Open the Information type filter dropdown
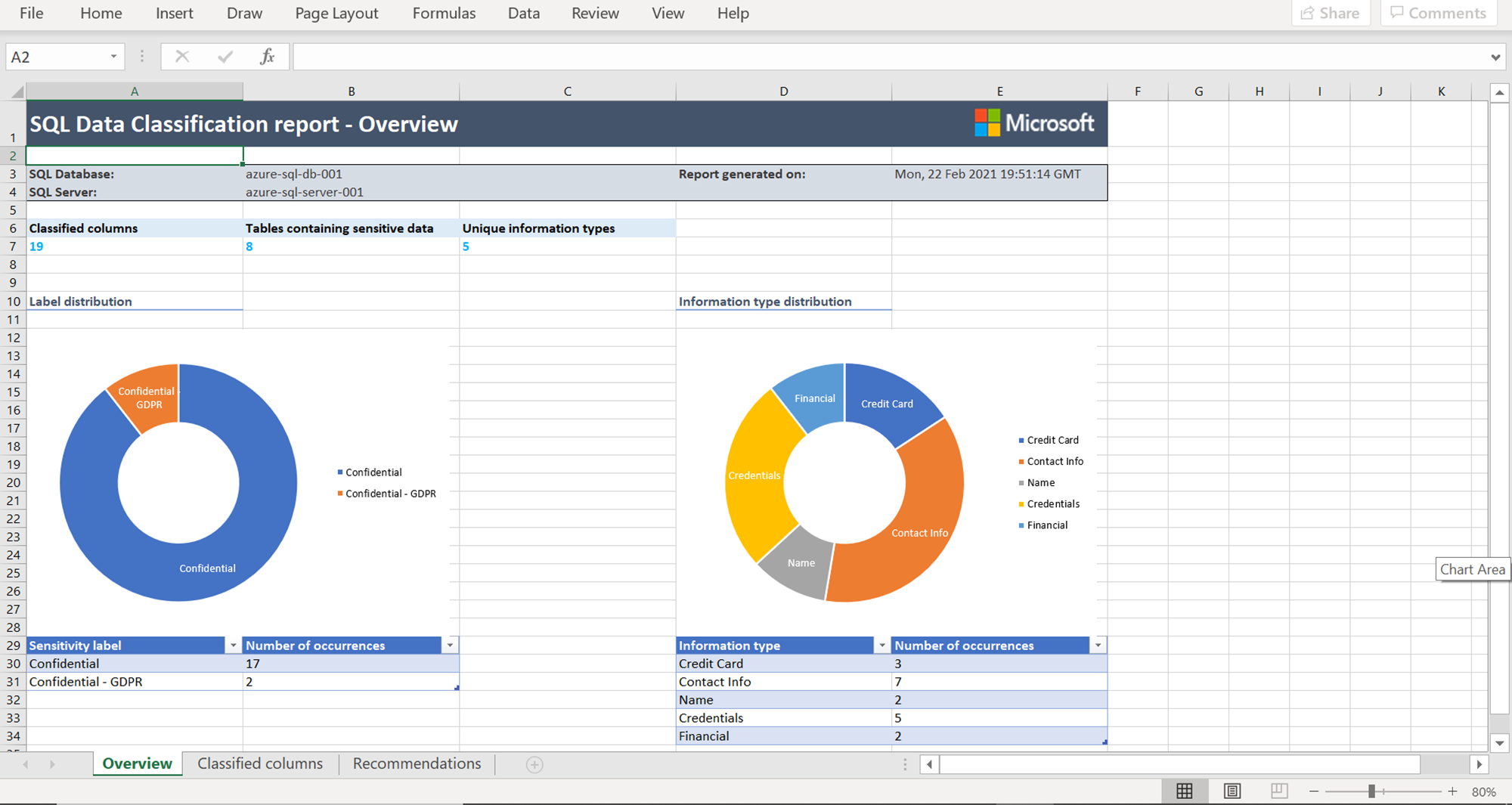Viewport: 1512px width, 805px height. (x=881, y=646)
